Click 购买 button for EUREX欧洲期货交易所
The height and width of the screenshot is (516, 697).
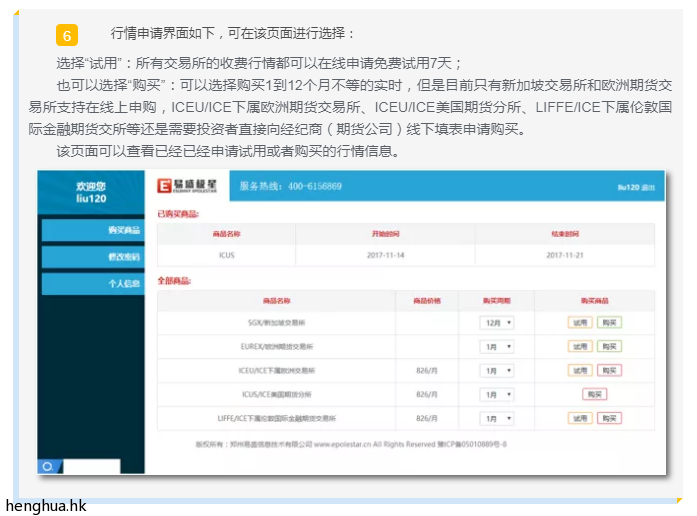click(x=609, y=346)
